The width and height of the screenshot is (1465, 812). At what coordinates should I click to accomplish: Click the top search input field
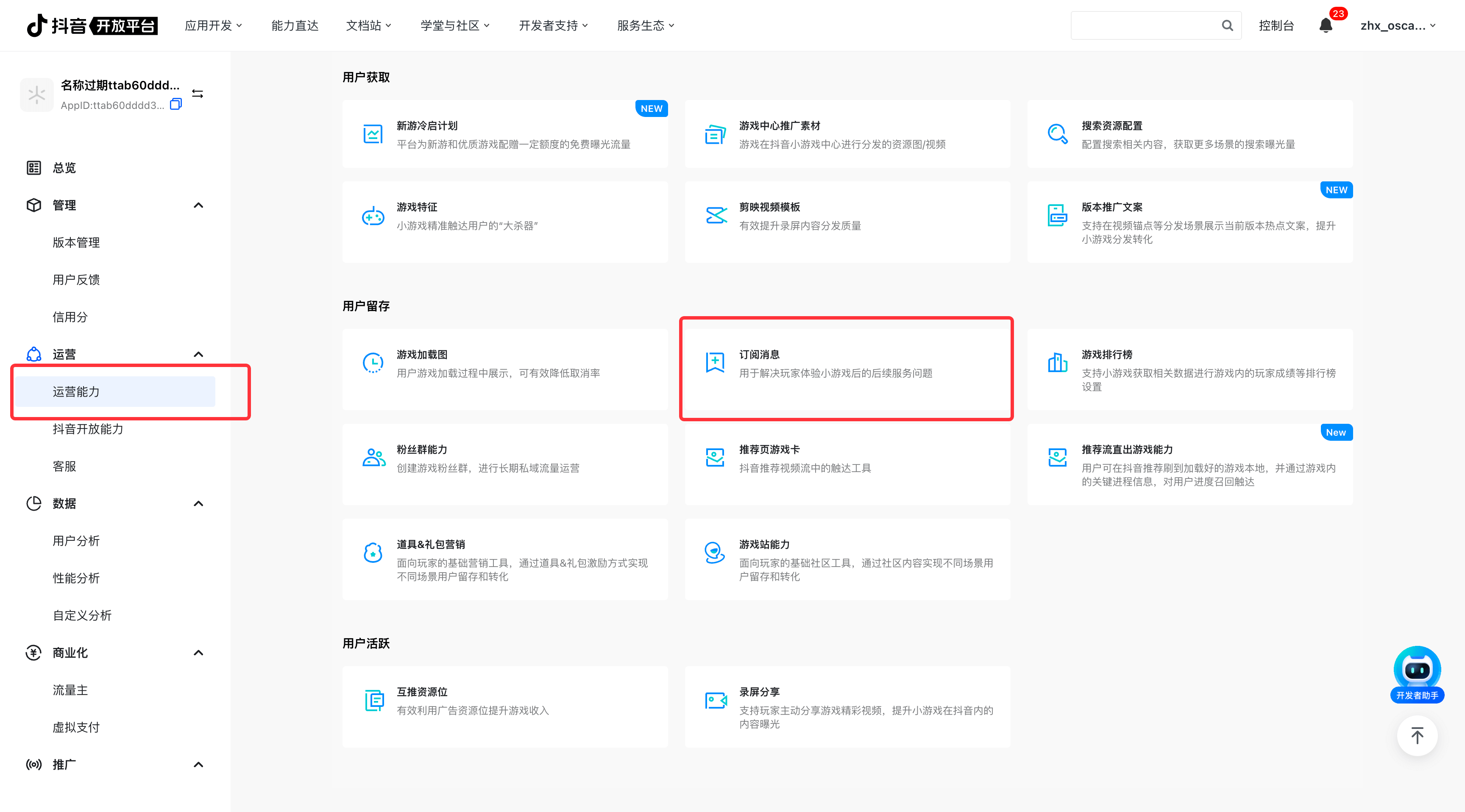(x=1144, y=25)
